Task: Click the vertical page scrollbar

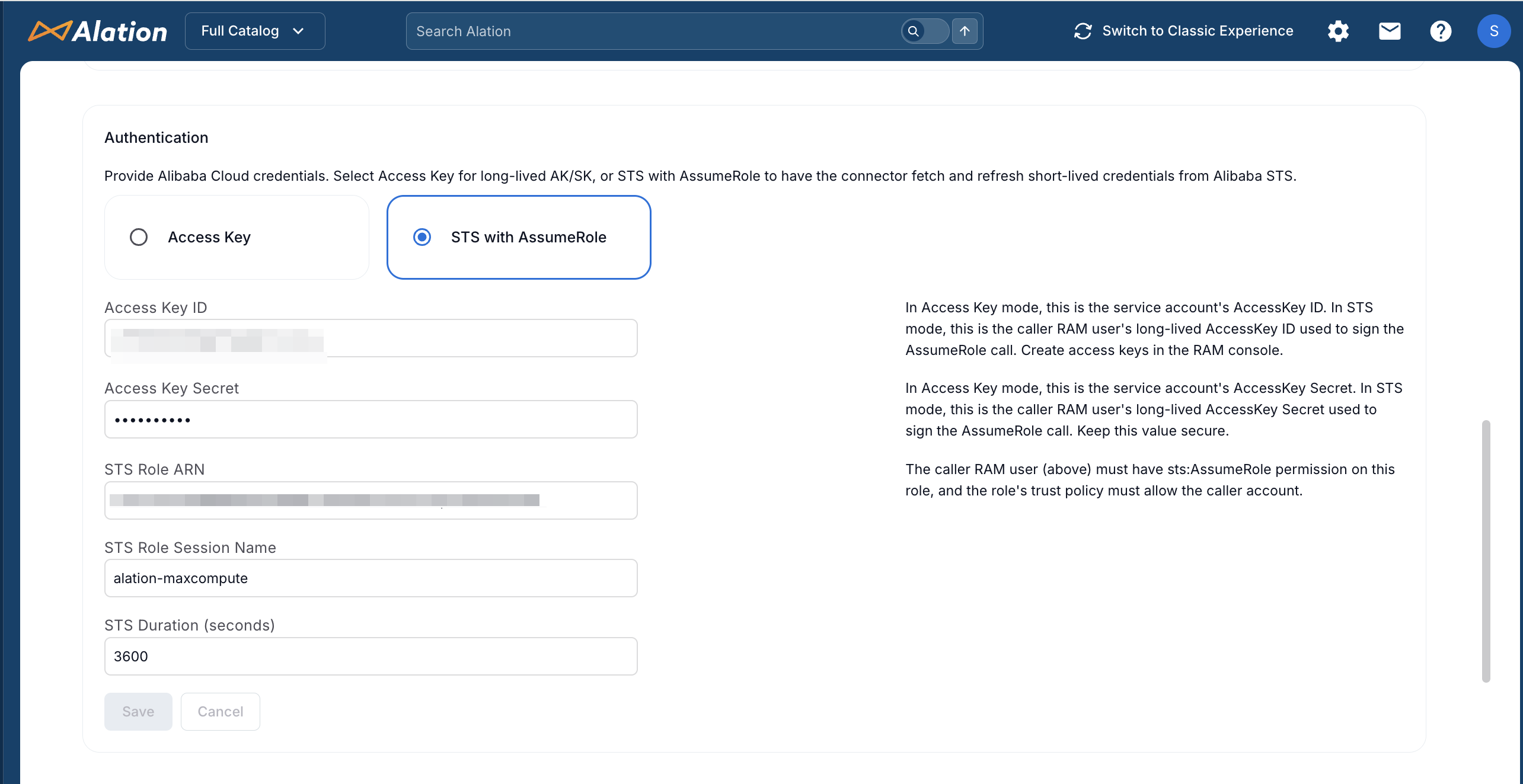Action: coord(1486,551)
